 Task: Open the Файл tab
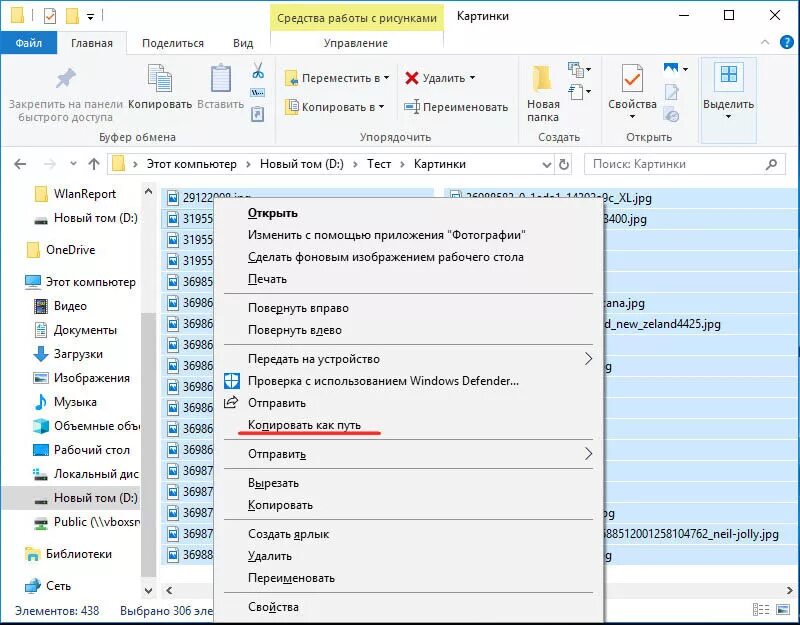29,43
